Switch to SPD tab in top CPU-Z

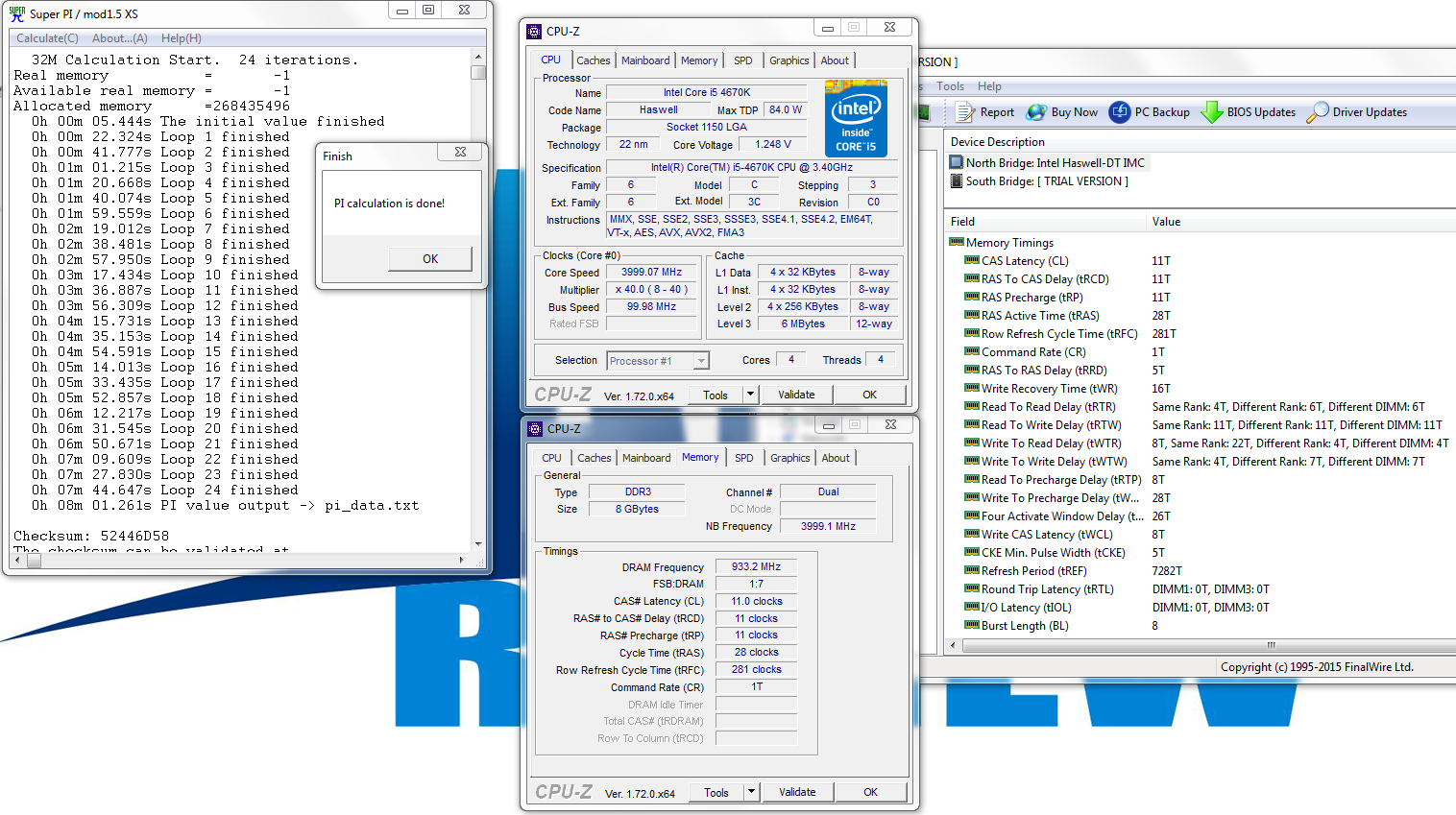pyautogui.click(x=743, y=60)
